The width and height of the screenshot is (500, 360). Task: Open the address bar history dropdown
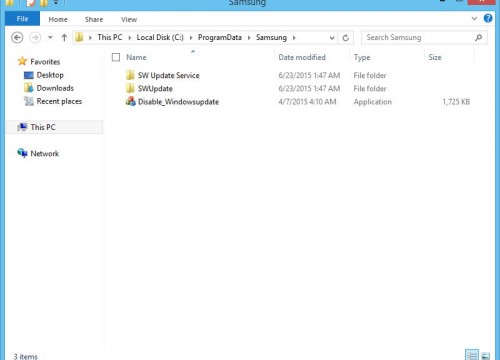click(332, 38)
